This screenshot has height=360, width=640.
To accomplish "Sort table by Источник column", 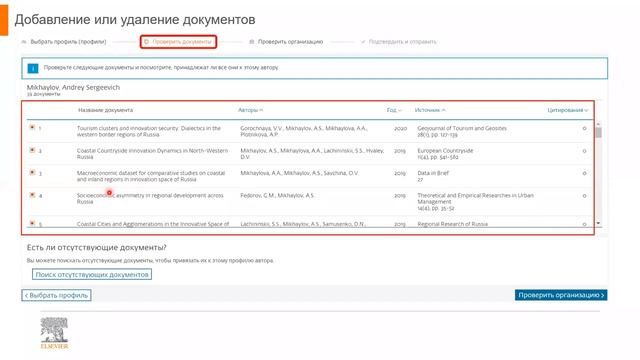I will click(430, 110).
